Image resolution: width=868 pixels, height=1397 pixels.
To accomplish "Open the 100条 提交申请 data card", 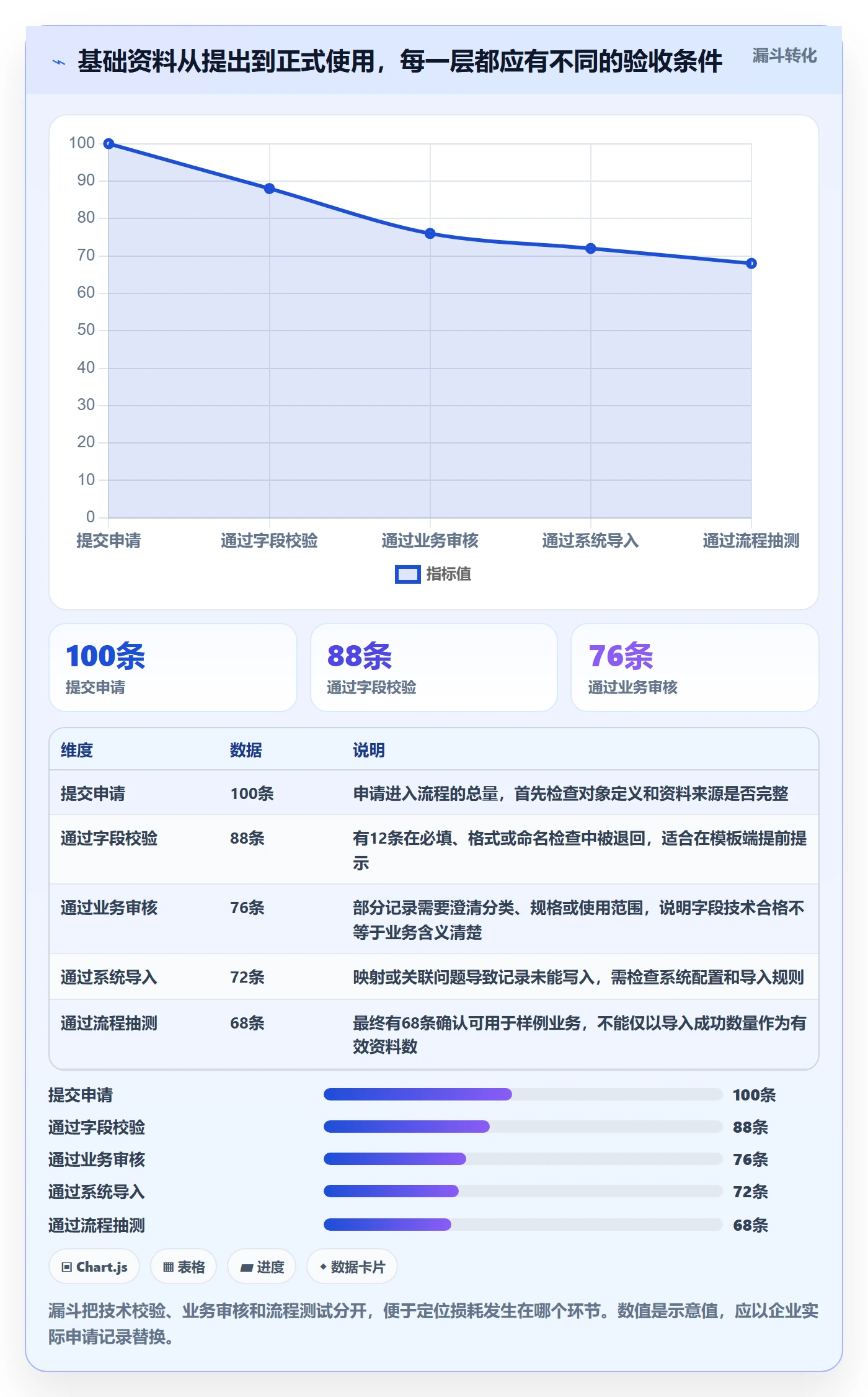I will coord(173,667).
